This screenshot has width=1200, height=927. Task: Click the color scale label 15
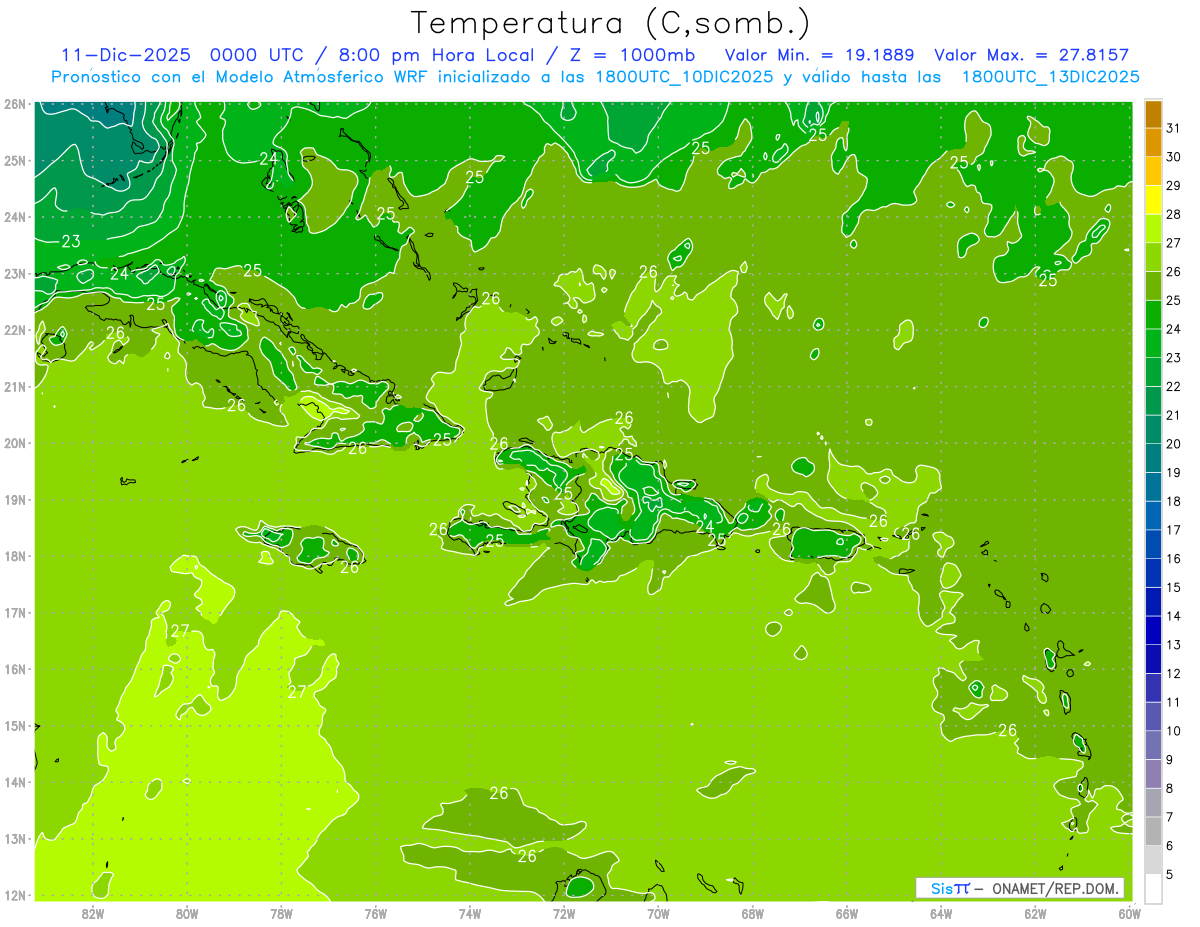point(1174,587)
